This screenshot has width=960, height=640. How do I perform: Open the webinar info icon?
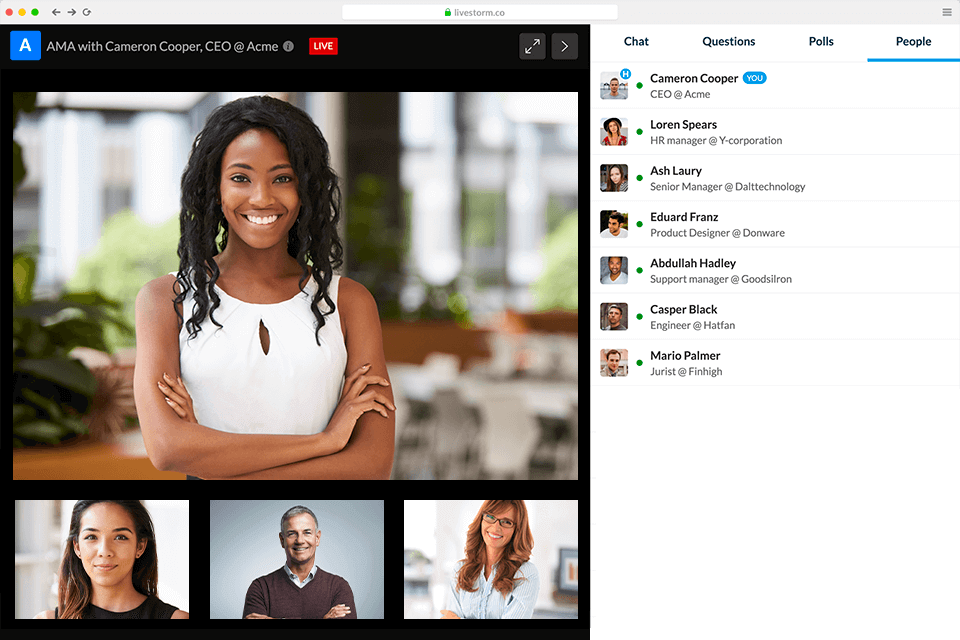(x=288, y=46)
